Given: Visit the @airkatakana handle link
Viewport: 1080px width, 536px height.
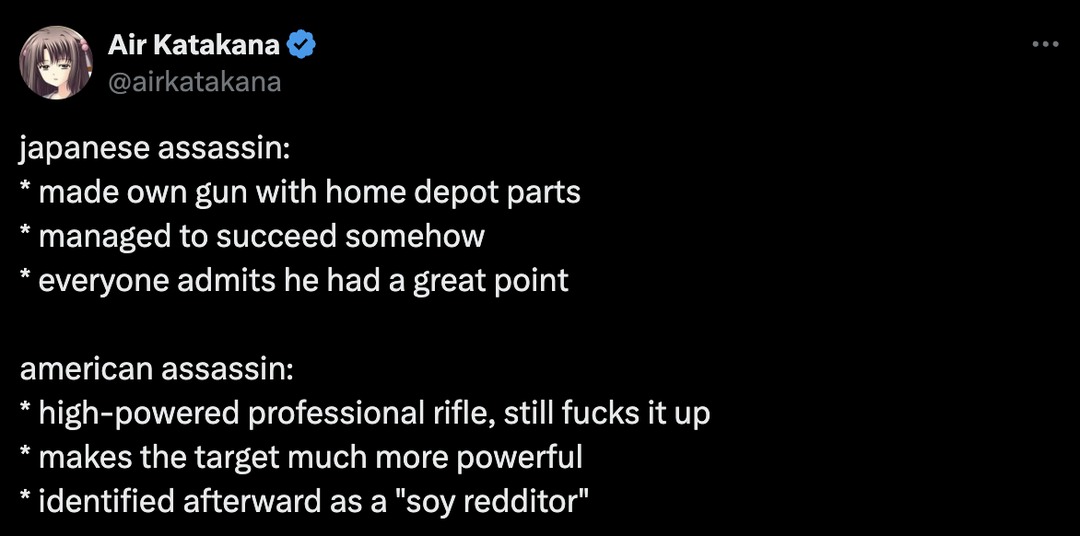Looking at the screenshot, I should (x=194, y=81).
